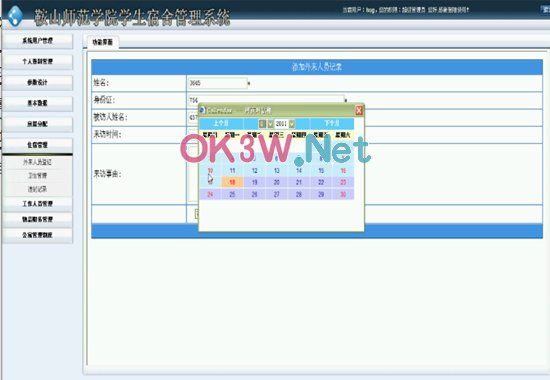
Task: Select day 14 in the calendar
Action: pyautogui.click(x=299, y=171)
